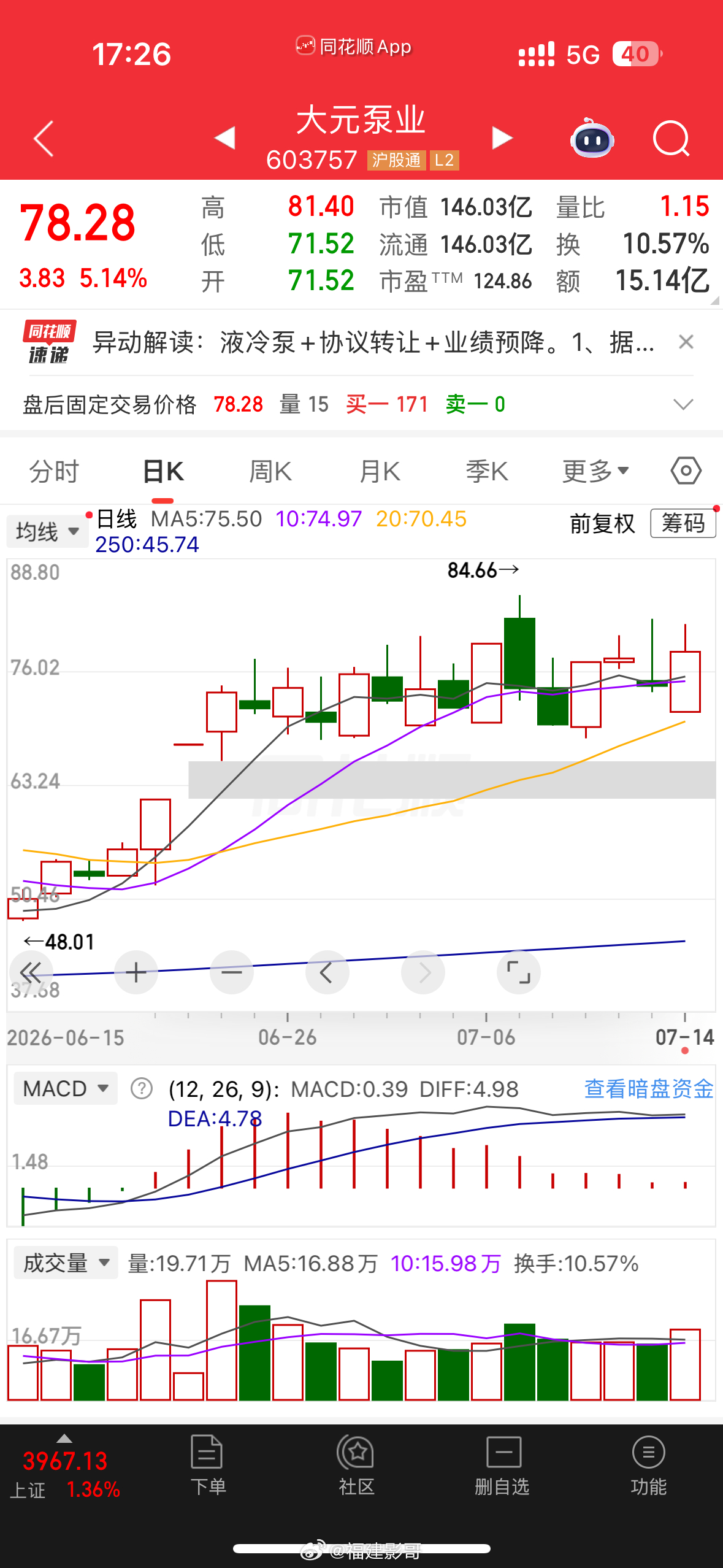Change 前复权 adjustment mode
The image size is (723, 1568).
click(602, 524)
